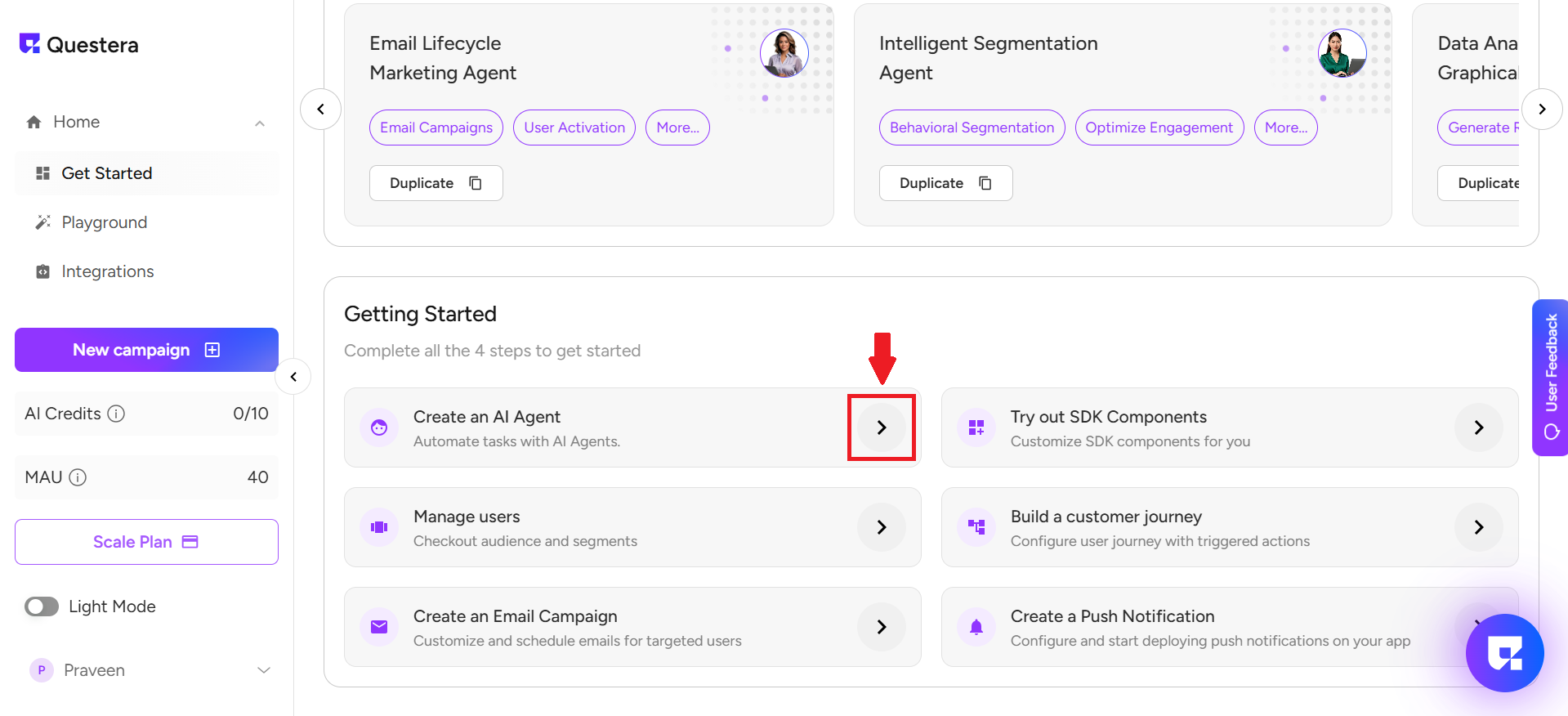
Task: Toggle the Light Mode switch
Action: tap(42, 606)
